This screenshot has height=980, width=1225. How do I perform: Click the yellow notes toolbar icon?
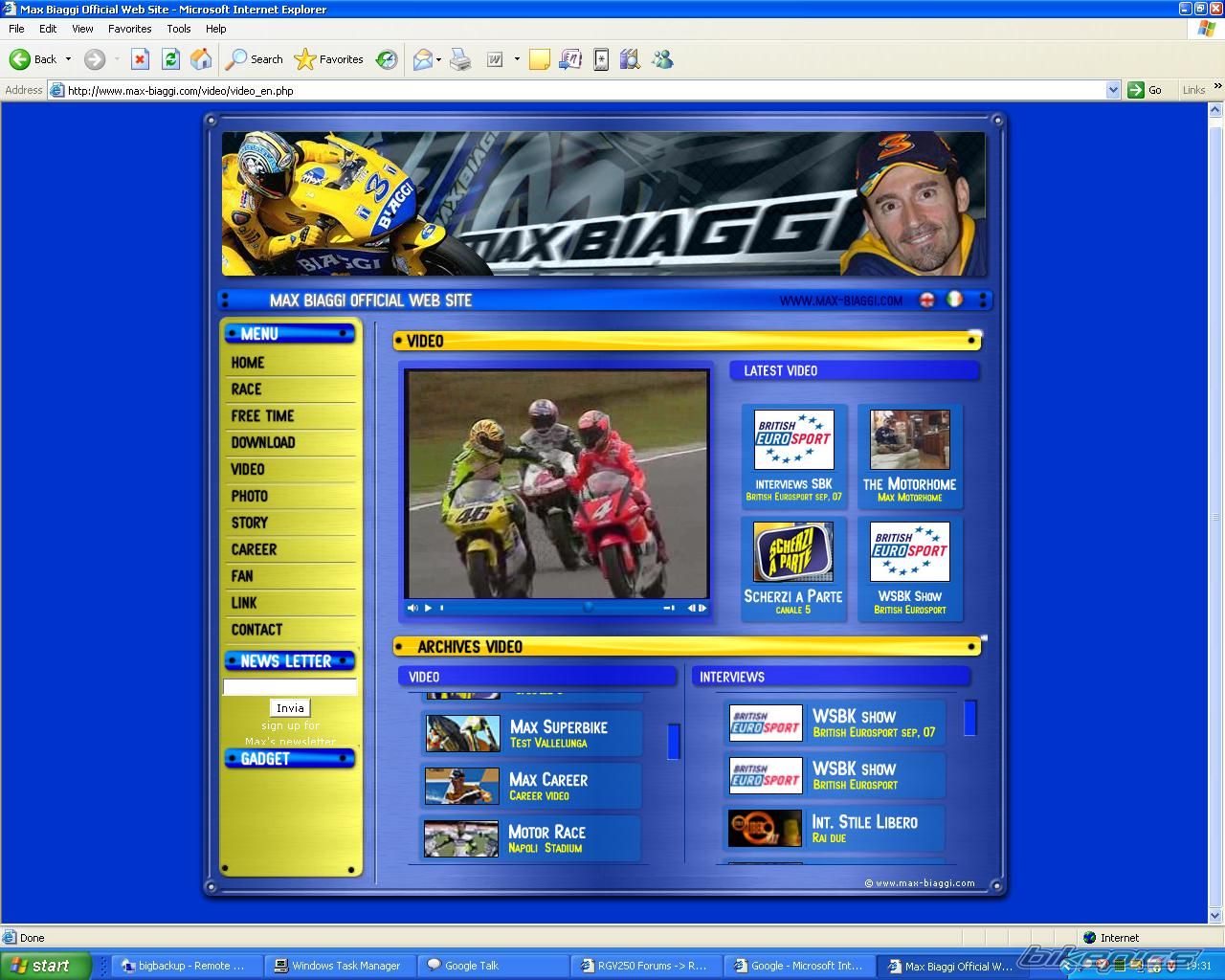[x=540, y=59]
